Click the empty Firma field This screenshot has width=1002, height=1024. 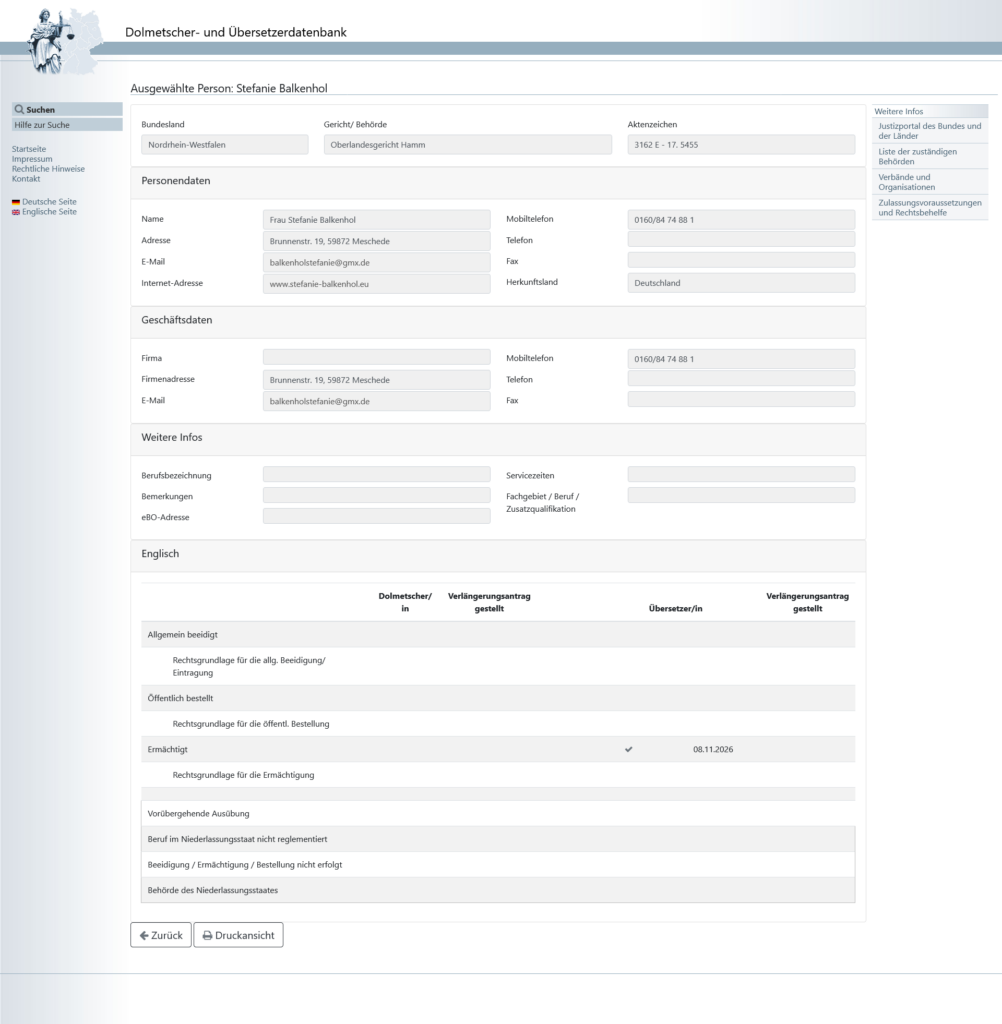click(377, 357)
